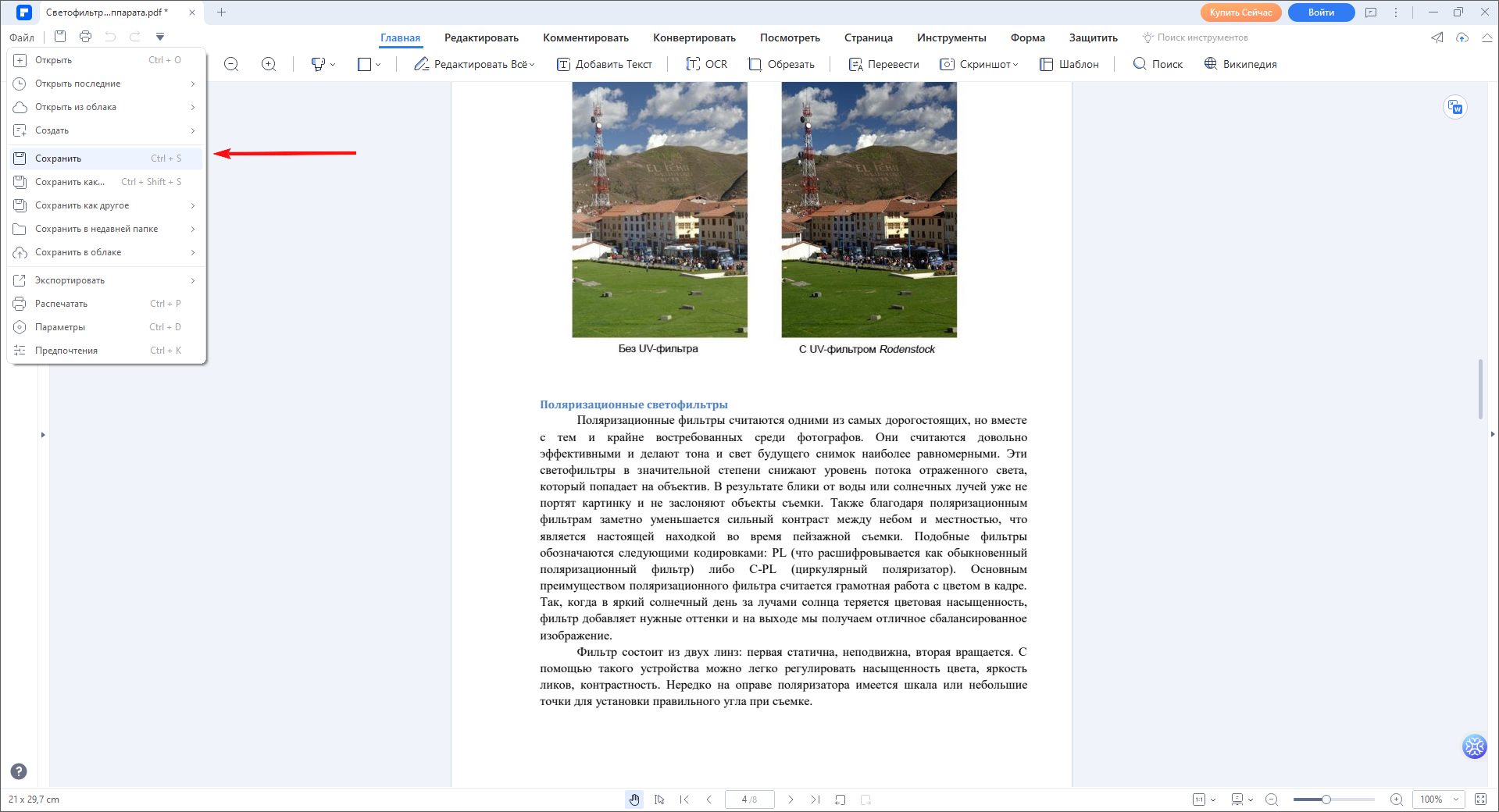Enable the hand pan tool
This screenshot has height=812, width=1499.
pos(634,800)
